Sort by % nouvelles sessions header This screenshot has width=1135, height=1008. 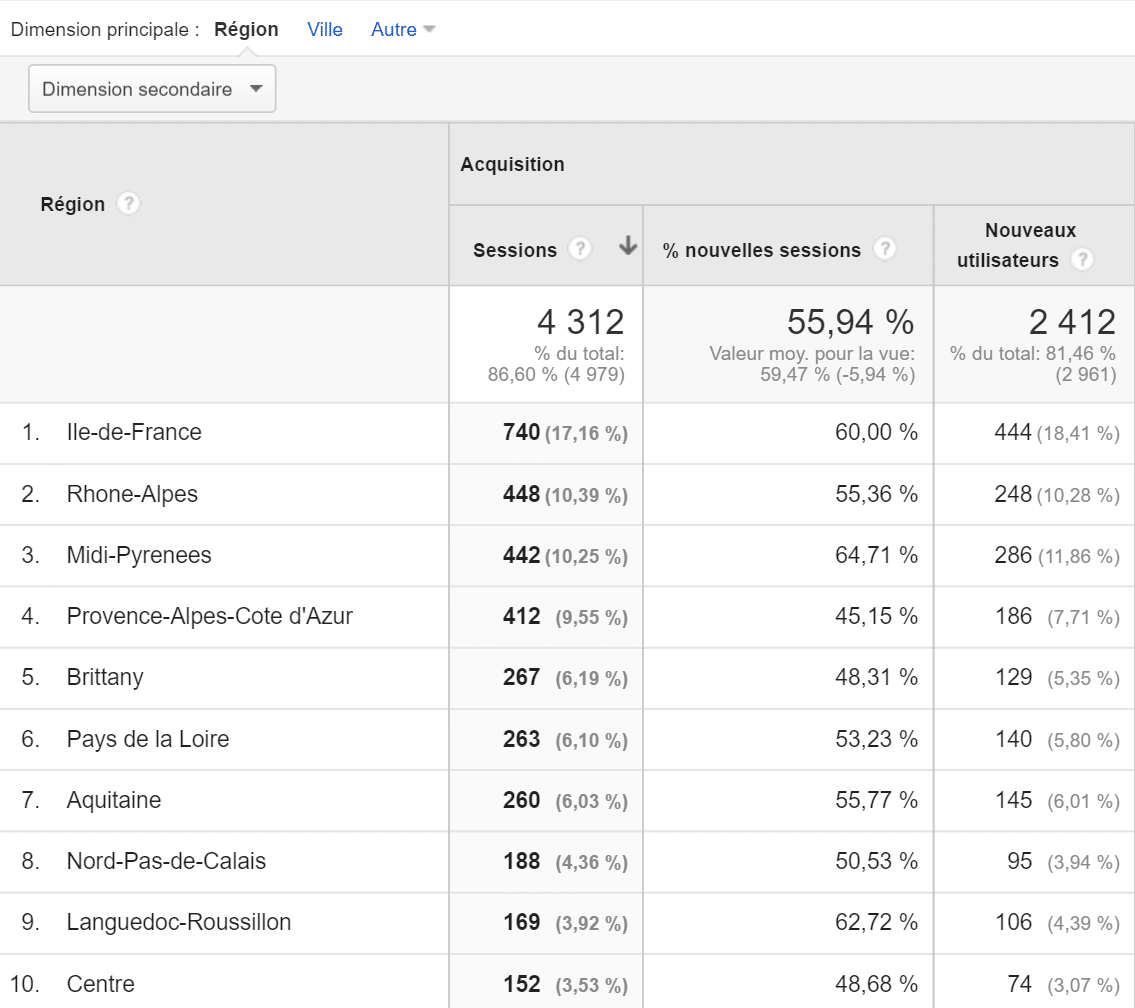click(x=761, y=250)
